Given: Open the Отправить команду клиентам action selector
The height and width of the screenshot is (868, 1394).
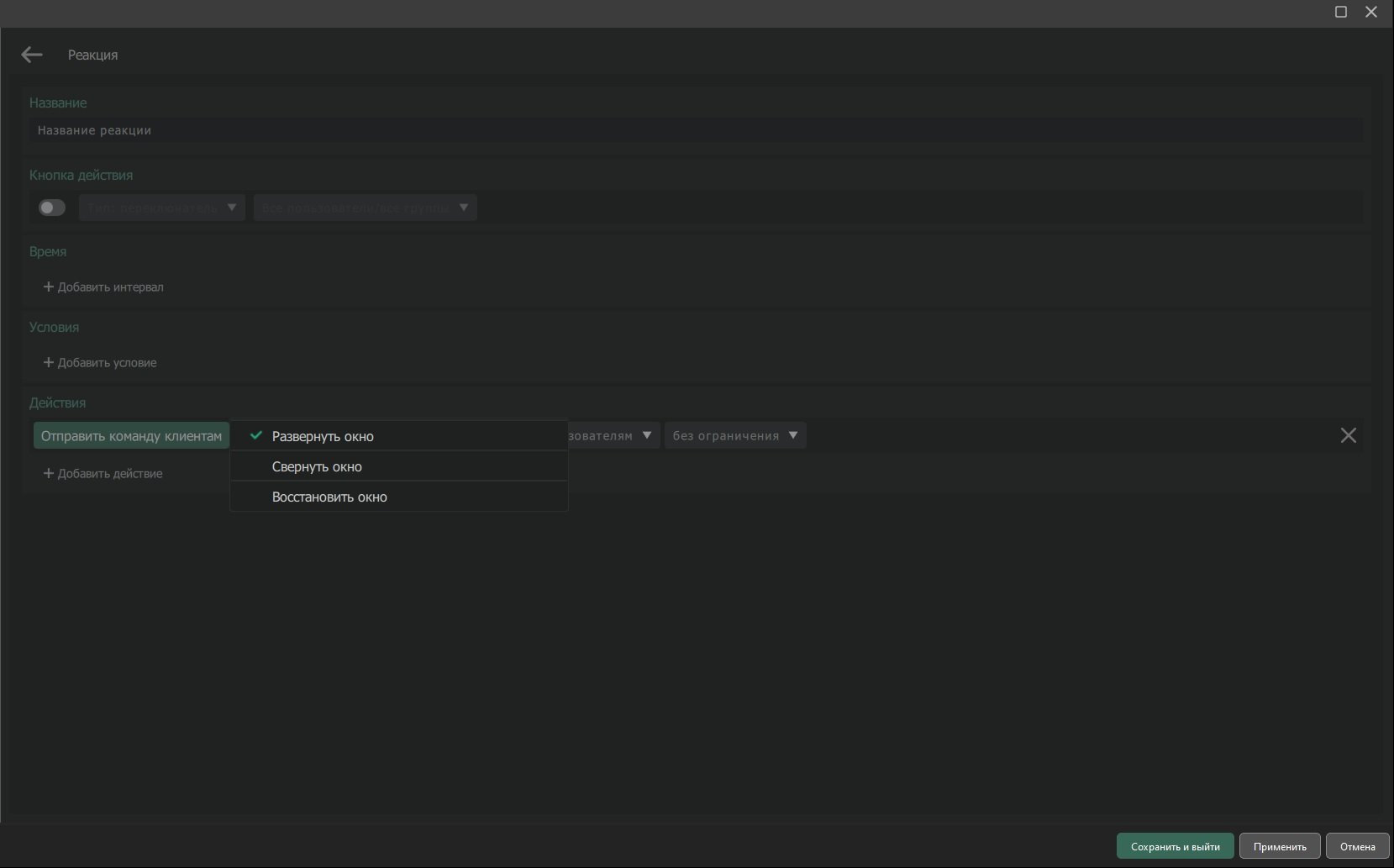Looking at the screenshot, I should click(131, 436).
